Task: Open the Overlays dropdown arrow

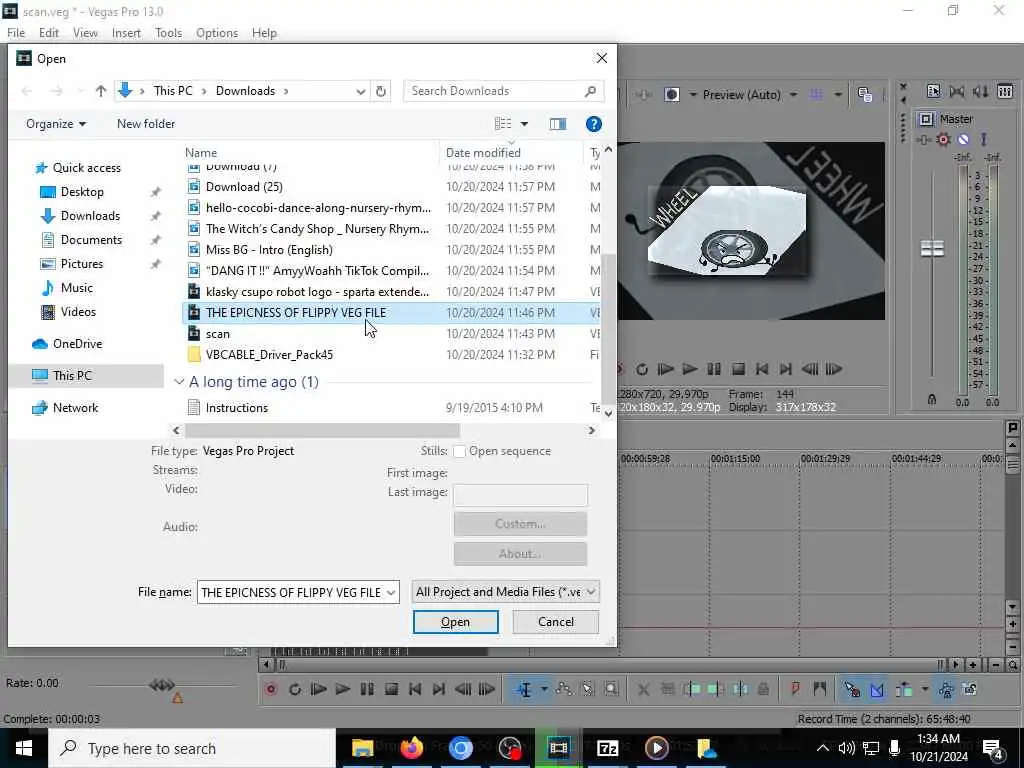Action: pyautogui.click(x=838, y=95)
